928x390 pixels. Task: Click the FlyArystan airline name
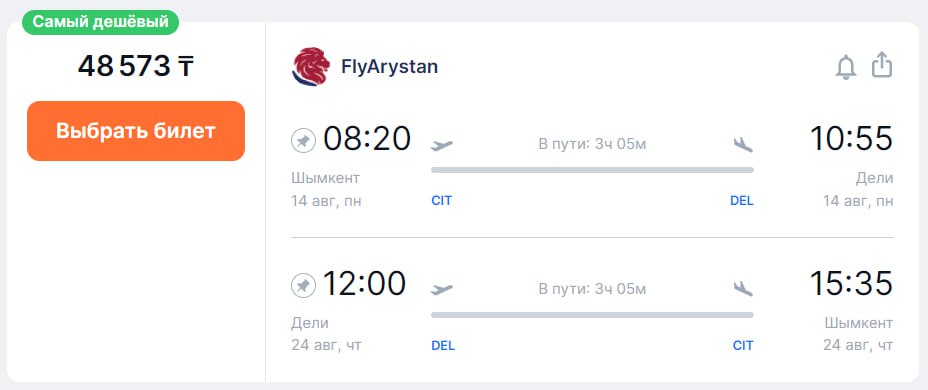coord(389,66)
